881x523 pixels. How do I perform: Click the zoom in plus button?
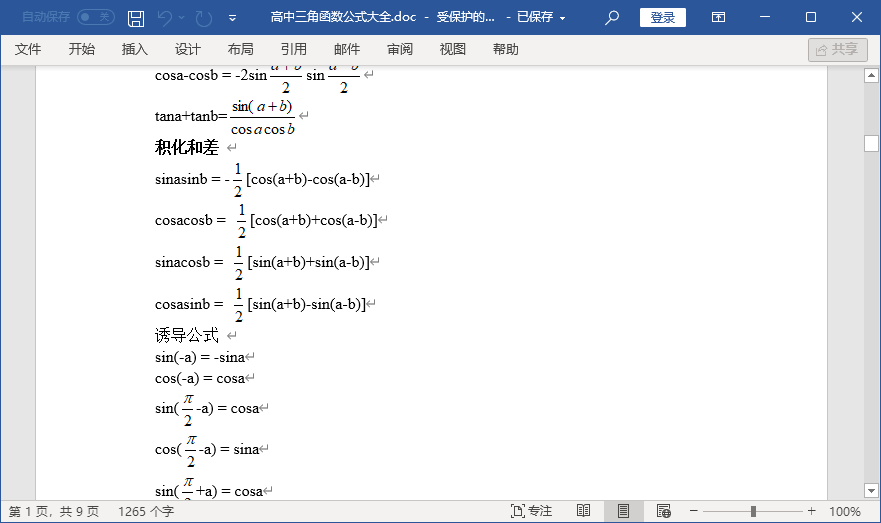click(x=810, y=511)
